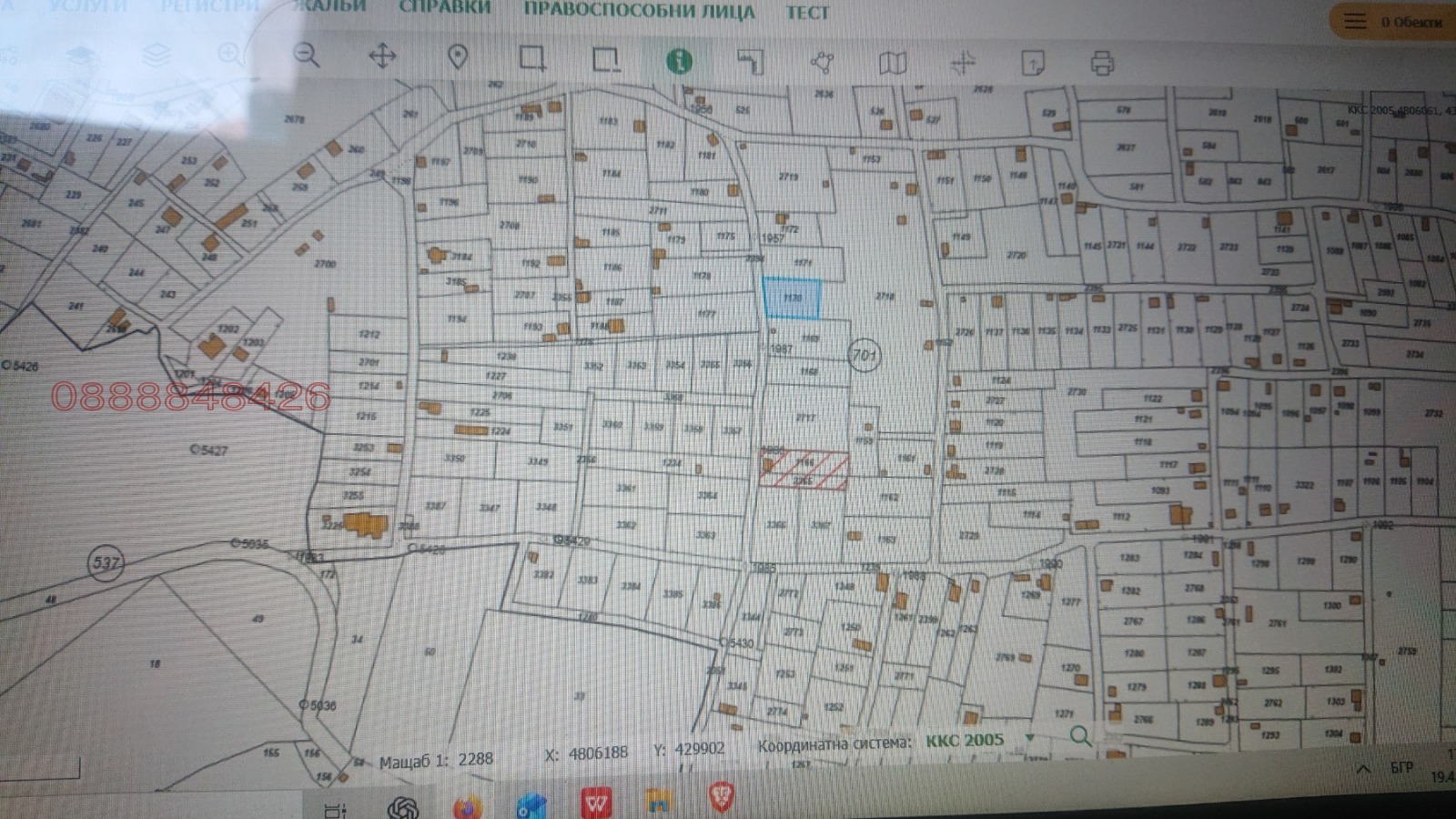This screenshot has height=819, width=1456.
Task: Activate the location pin marker tool
Action: click(458, 57)
